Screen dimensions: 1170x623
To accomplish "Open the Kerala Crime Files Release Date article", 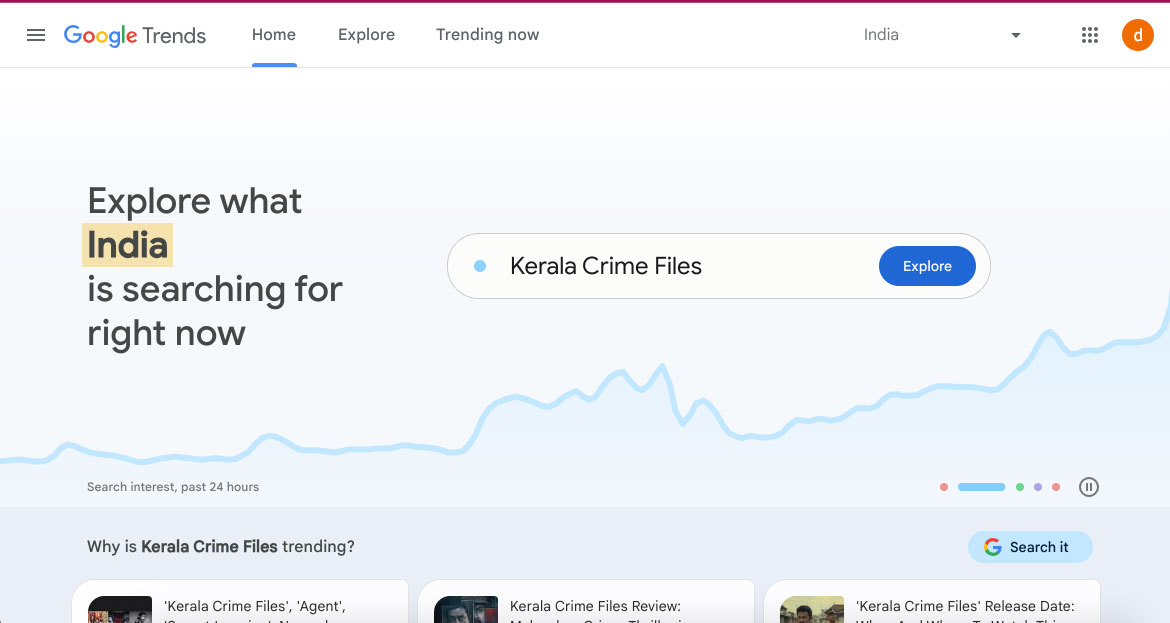I will tap(932, 602).
